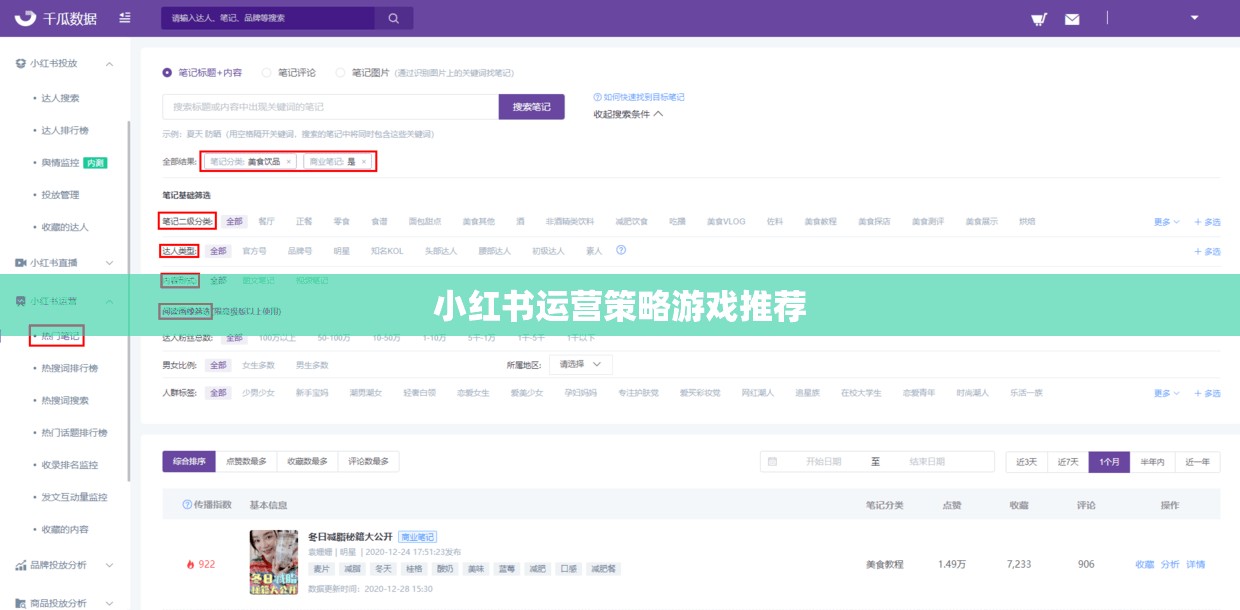
Task: Click the 开始日期 date input
Action: [823, 462]
